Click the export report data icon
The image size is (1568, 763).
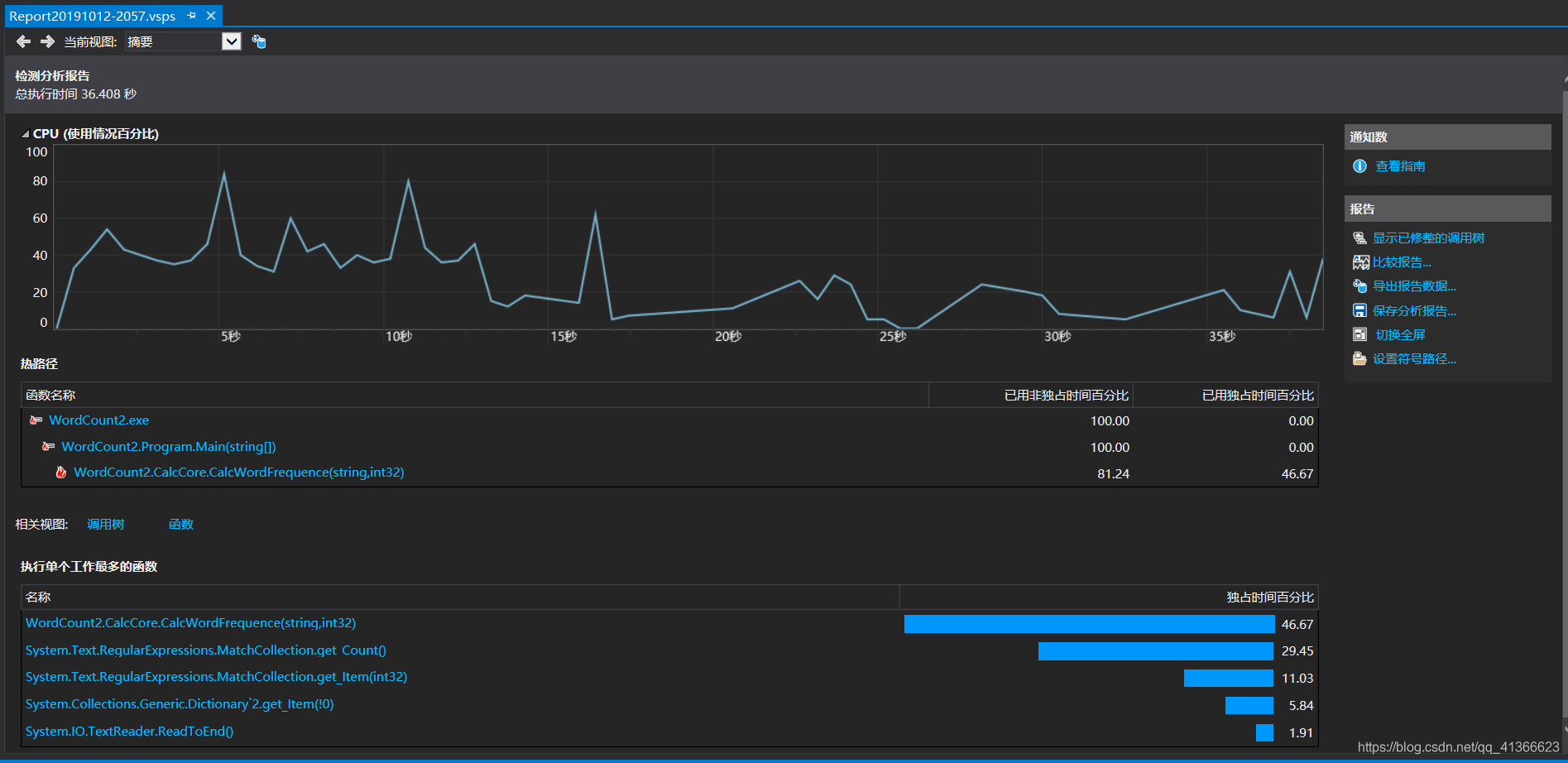coord(1359,286)
